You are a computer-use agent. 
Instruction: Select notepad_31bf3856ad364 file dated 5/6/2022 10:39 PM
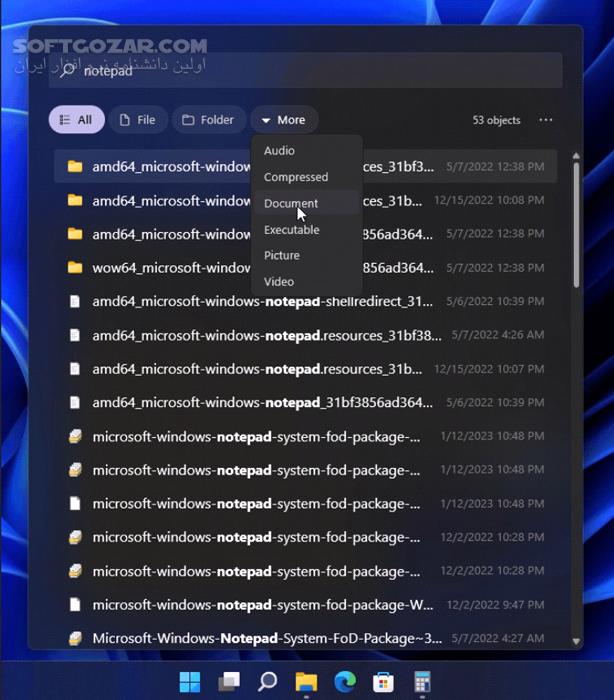coord(305,402)
